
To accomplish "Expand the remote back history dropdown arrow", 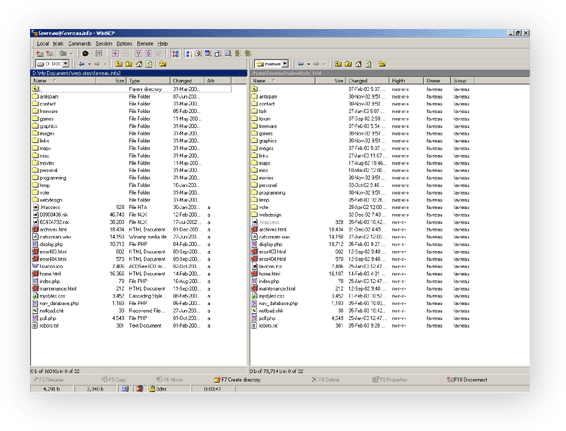I will [309, 64].
